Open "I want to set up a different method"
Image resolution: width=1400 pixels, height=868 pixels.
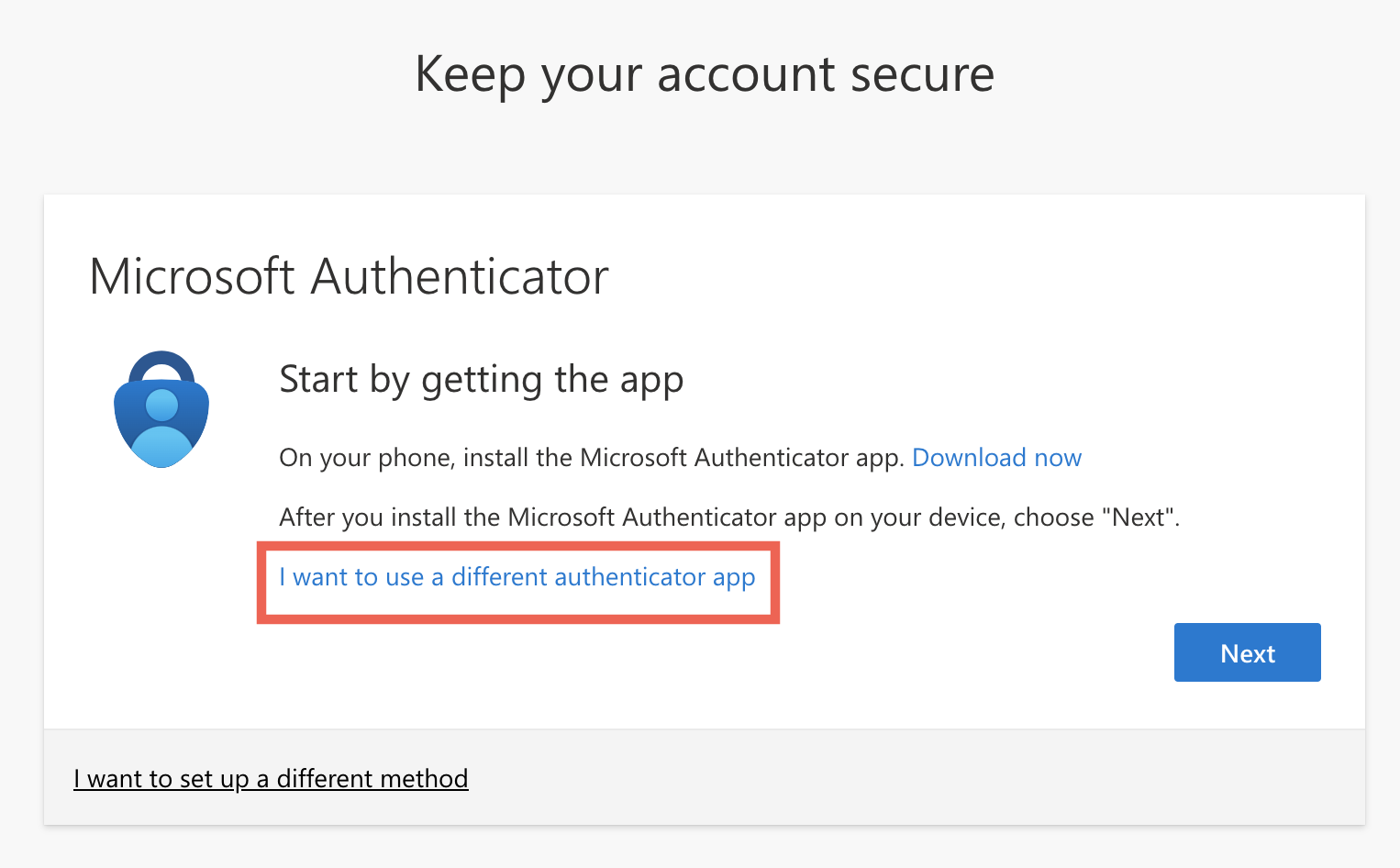click(x=271, y=779)
